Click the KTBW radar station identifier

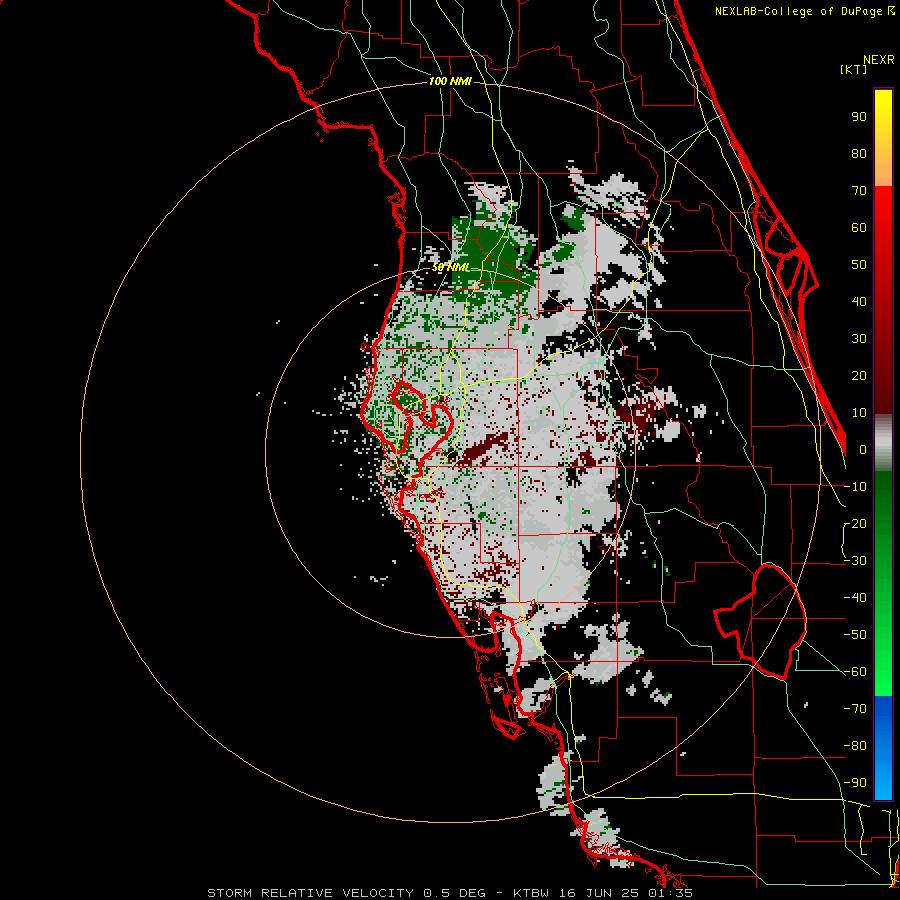point(533,893)
